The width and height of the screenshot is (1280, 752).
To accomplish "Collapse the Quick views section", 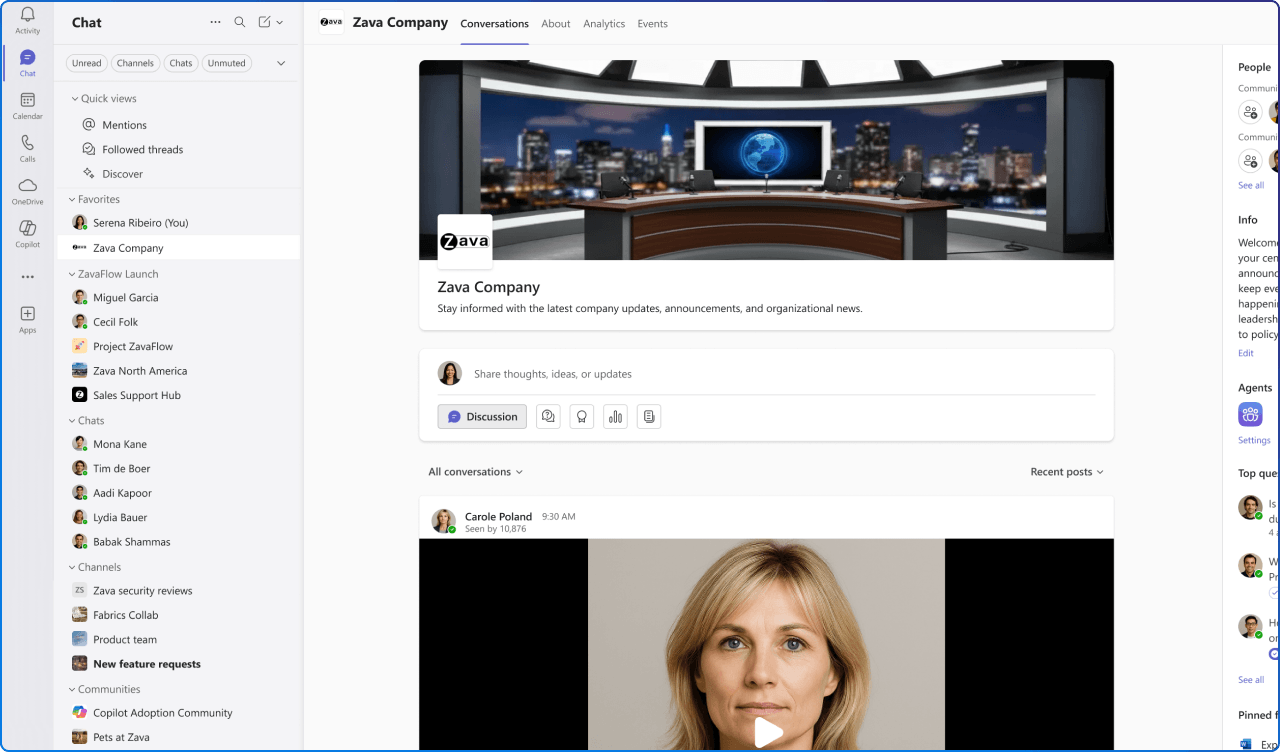I will point(104,99).
